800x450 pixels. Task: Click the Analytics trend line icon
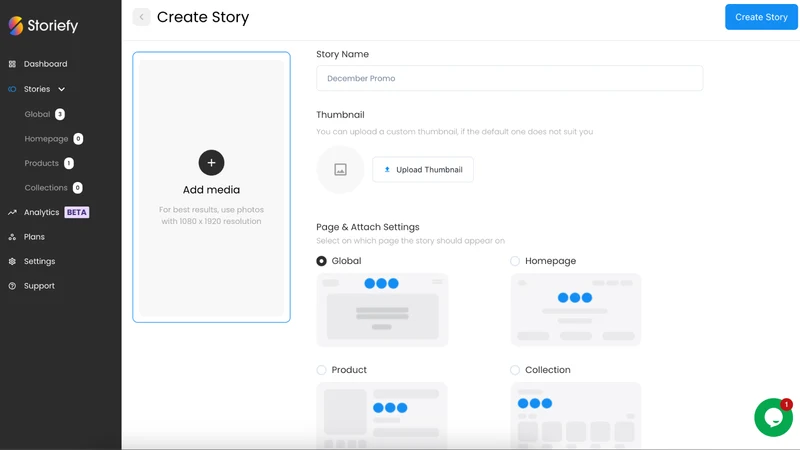12,212
